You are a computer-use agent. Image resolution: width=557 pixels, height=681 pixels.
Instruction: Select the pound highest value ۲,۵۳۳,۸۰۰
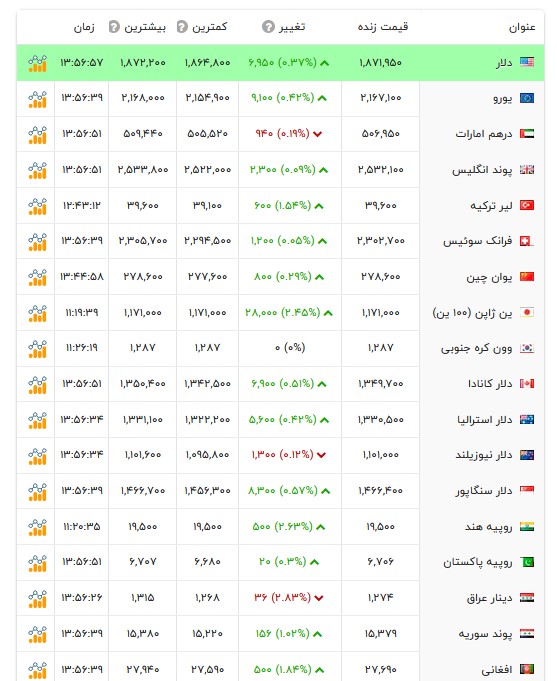pyautogui.click(x=143, y=170)
